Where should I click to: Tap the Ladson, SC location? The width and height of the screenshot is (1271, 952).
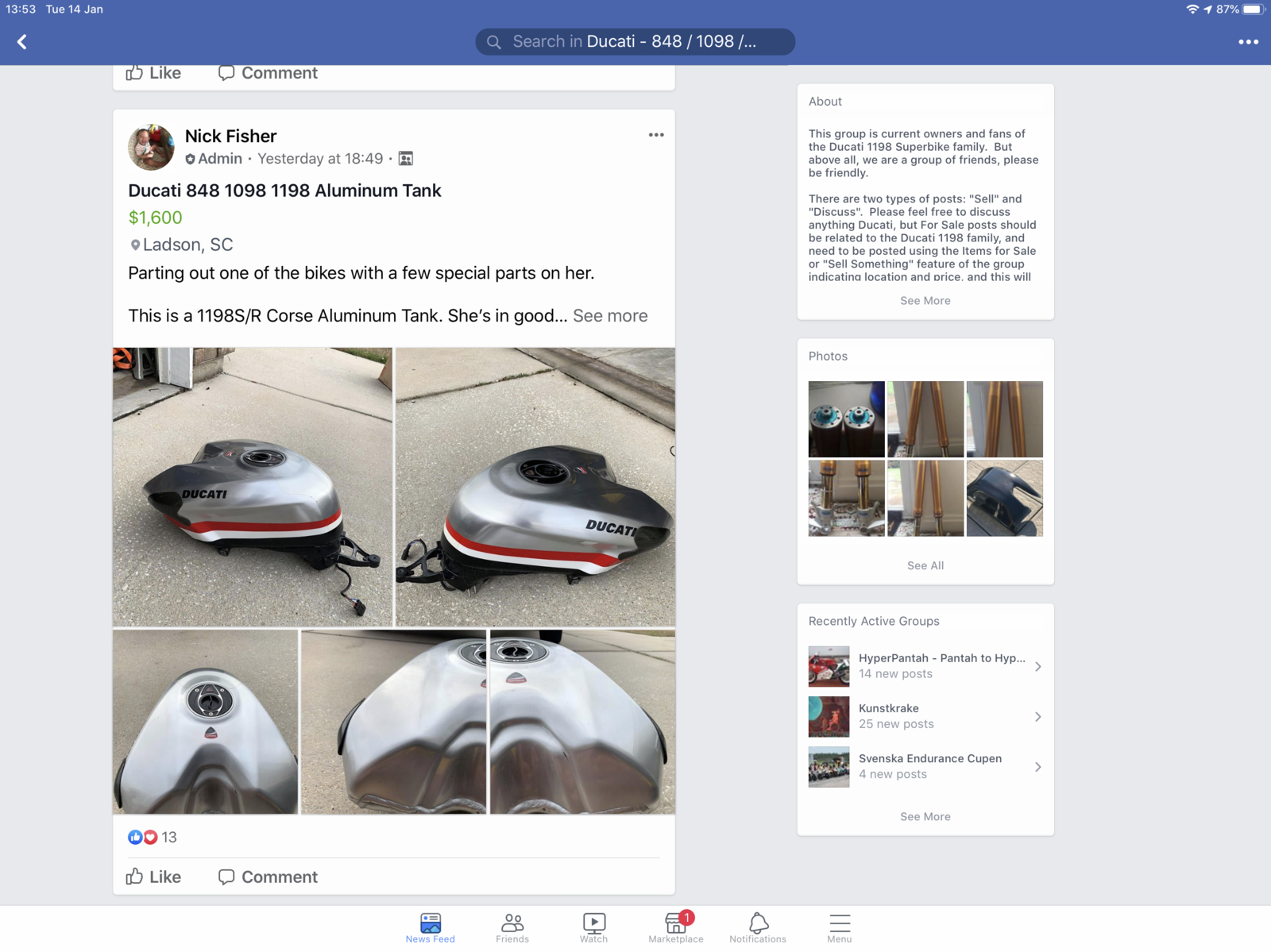pos(181,245)
